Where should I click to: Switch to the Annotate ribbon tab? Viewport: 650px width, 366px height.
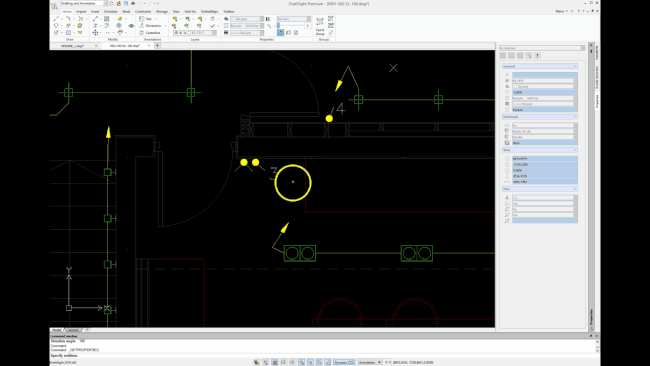110,12
